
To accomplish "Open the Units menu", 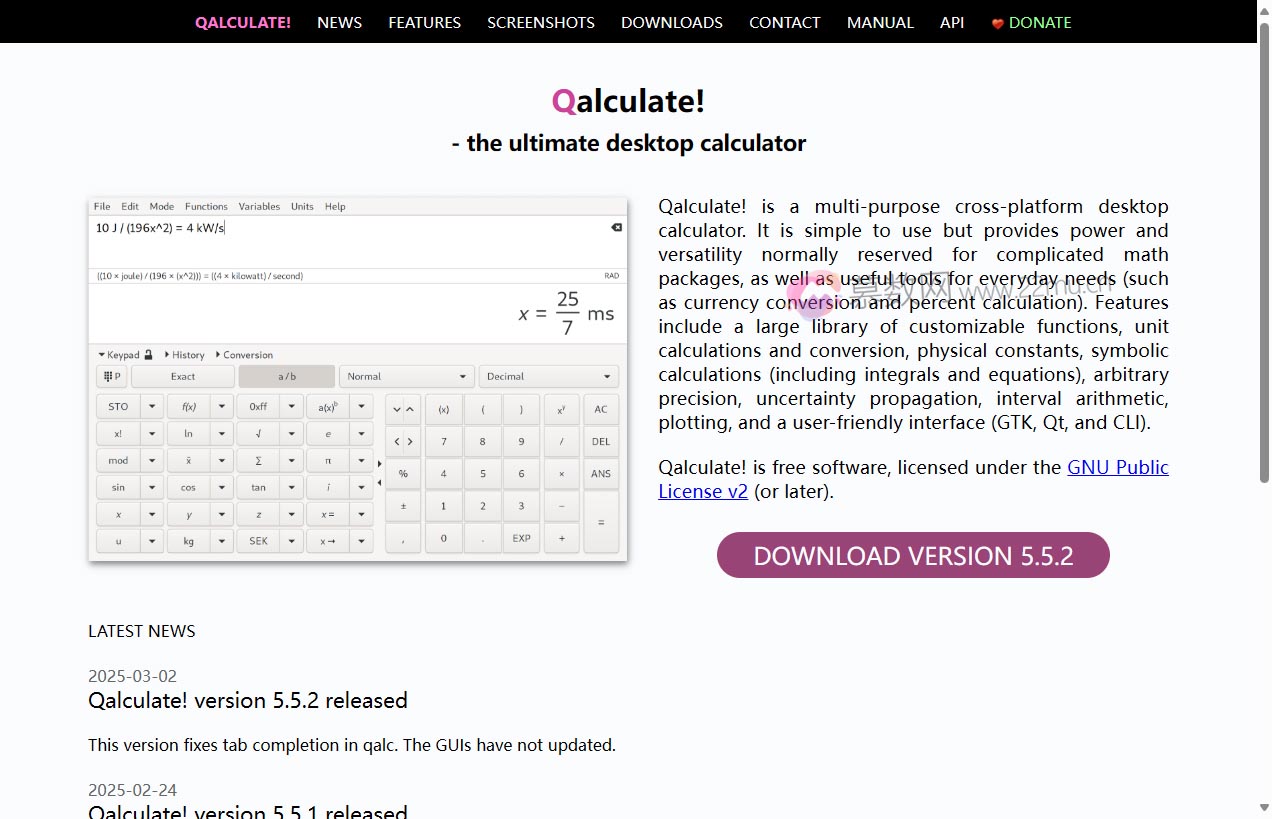I will click(x=302, y=207).
